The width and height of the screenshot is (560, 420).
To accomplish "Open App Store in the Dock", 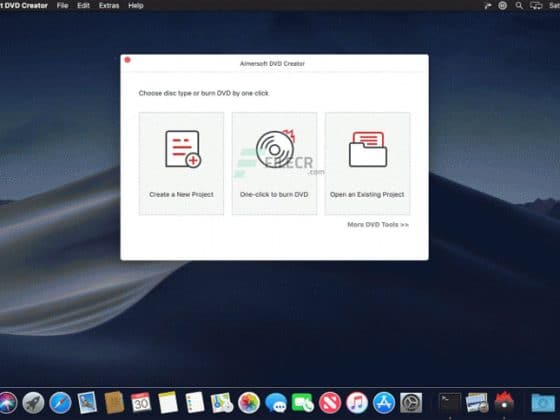I will [x=384, y=402].
